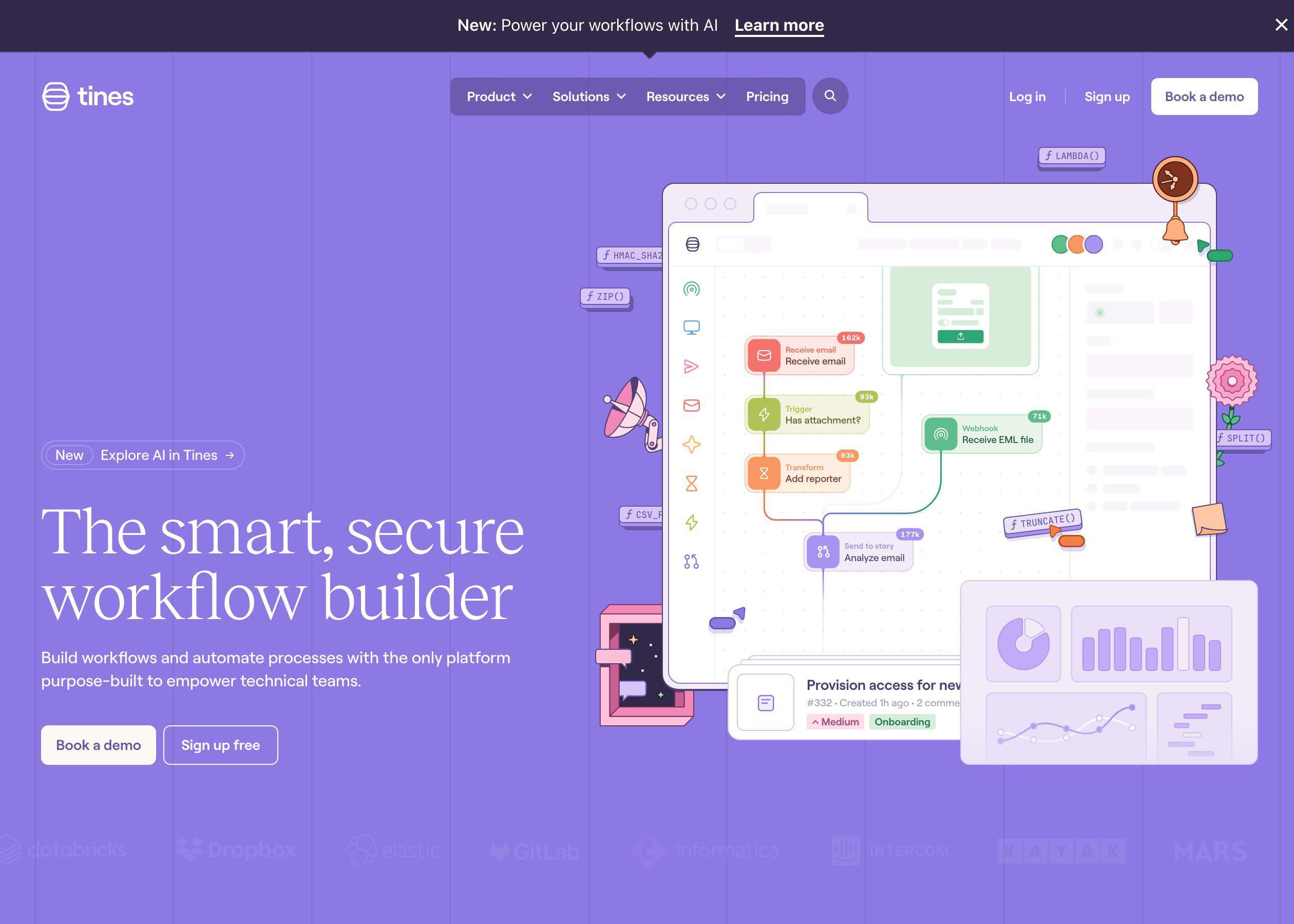
Task: Click the lightning bolt sidebar icon
Action: (692, 522)
